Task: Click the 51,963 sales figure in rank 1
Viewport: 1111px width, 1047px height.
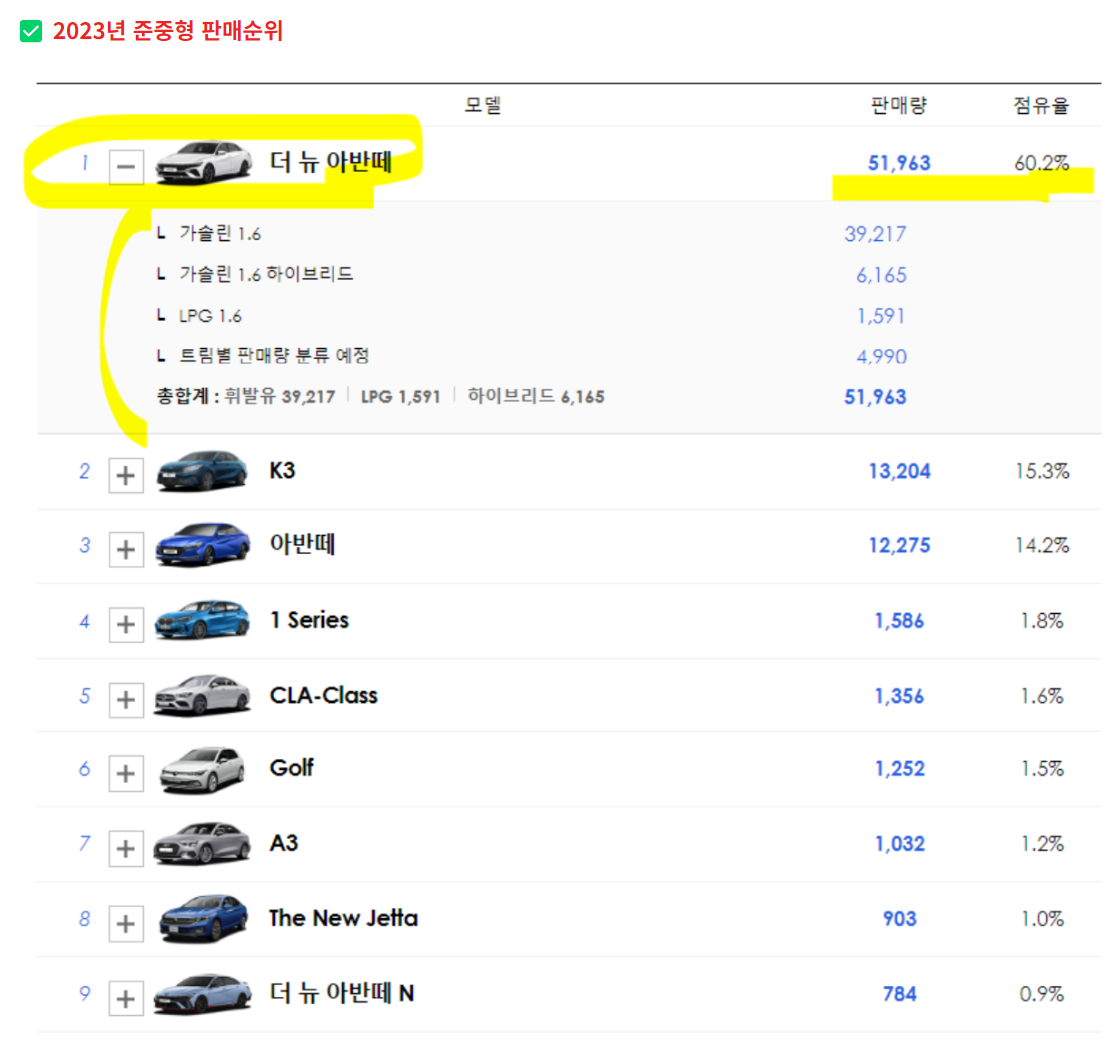Action: [899, 164]
